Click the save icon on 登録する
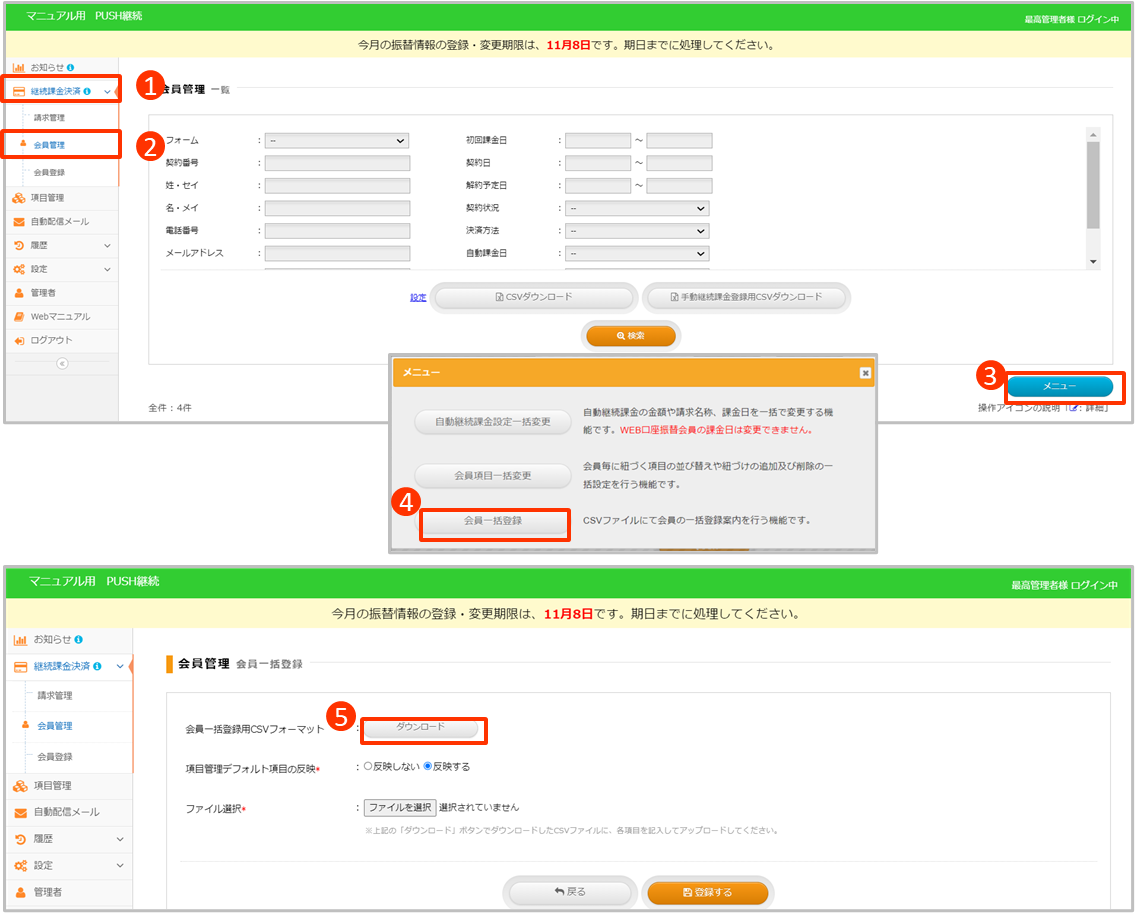The width and height of the screenshot is (1135, 913). (687, 892)
